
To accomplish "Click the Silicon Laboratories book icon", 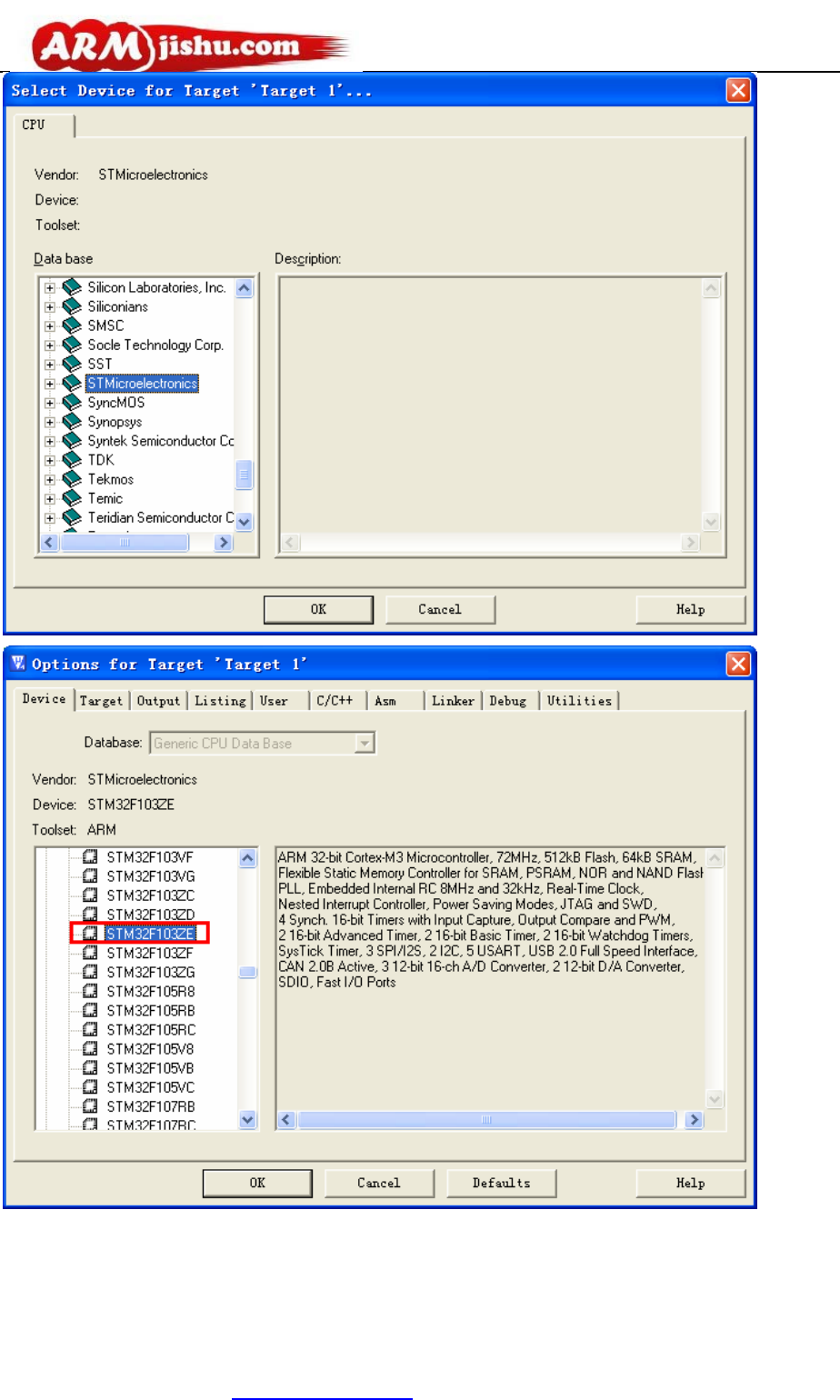I will tap(72, 287).
